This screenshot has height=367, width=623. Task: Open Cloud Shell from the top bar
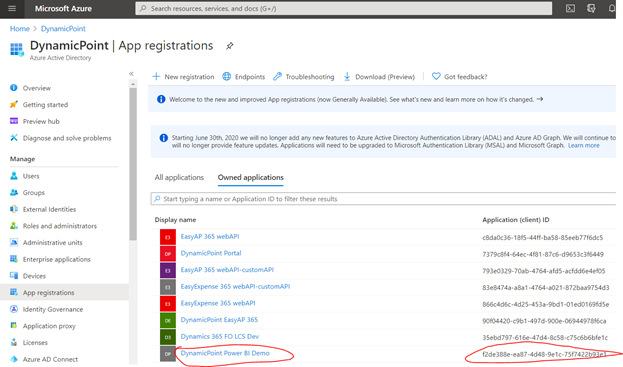[x=570, y=8]
